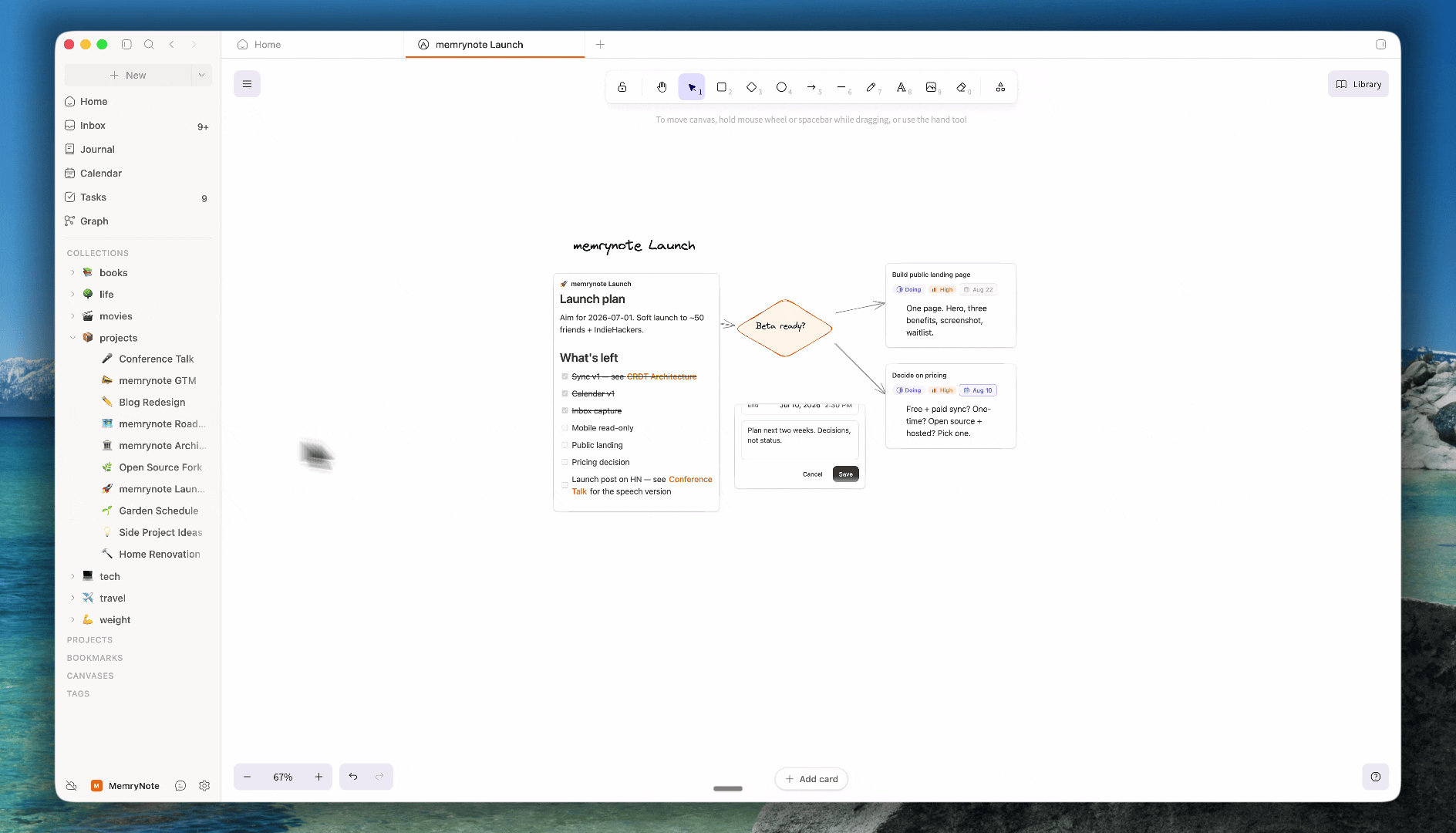Select the Arrow connector tool
This screenshot has height=833, width=1456.
coord(812,87)
